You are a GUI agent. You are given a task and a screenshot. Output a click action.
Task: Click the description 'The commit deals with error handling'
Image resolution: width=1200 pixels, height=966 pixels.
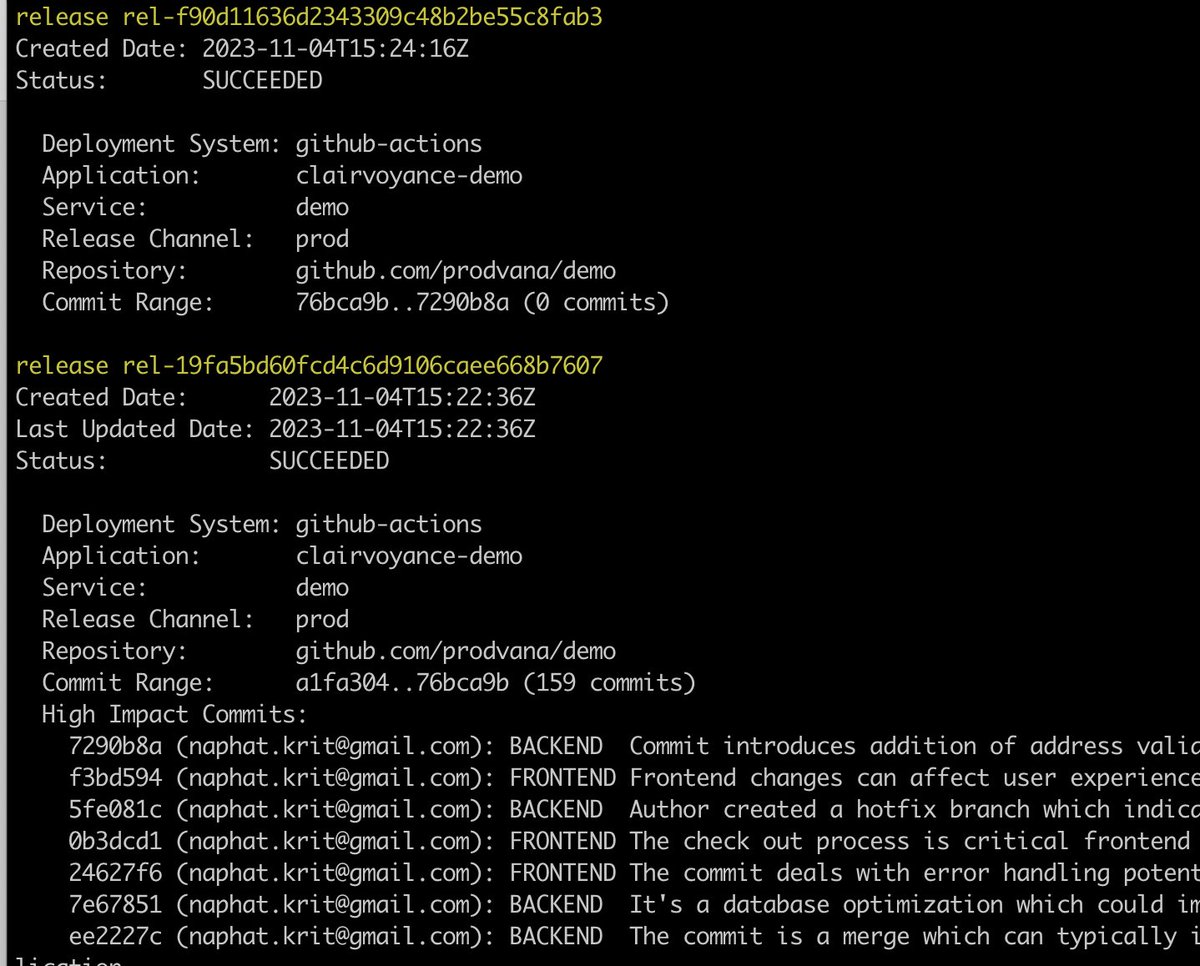point(914,873)
